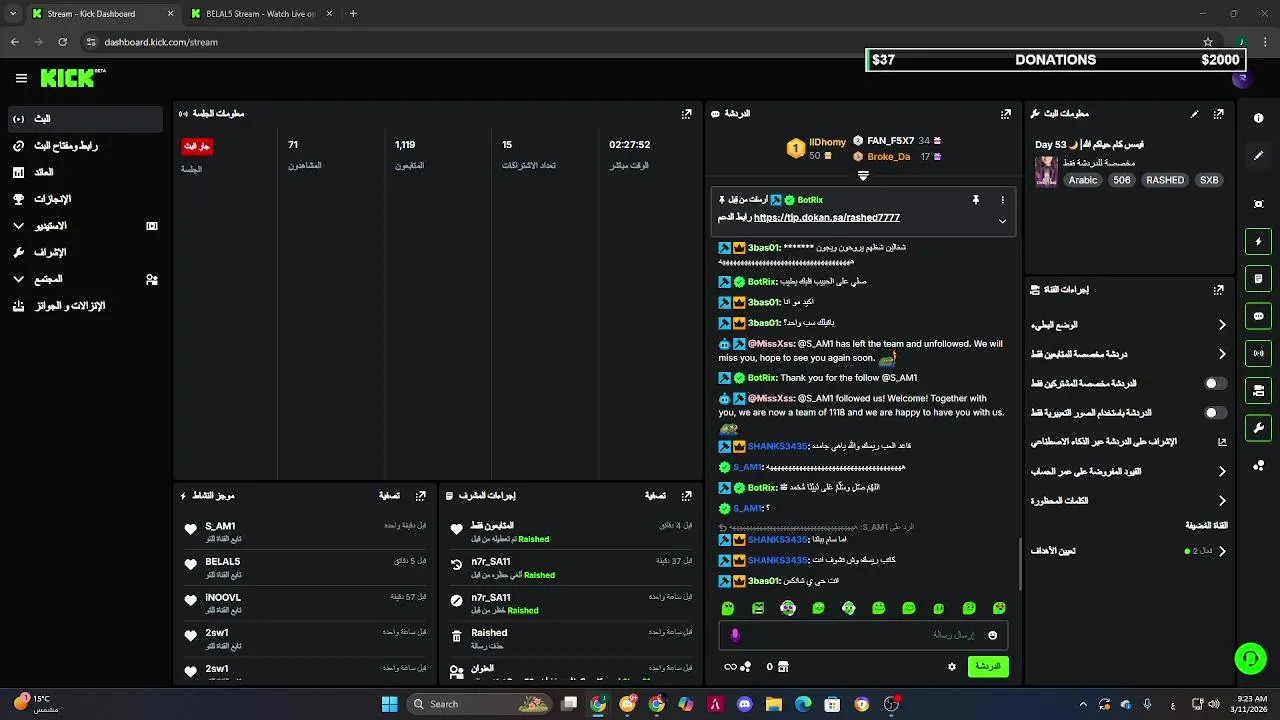Open three-dot menu on the pinned message

tap(1002, 200)
